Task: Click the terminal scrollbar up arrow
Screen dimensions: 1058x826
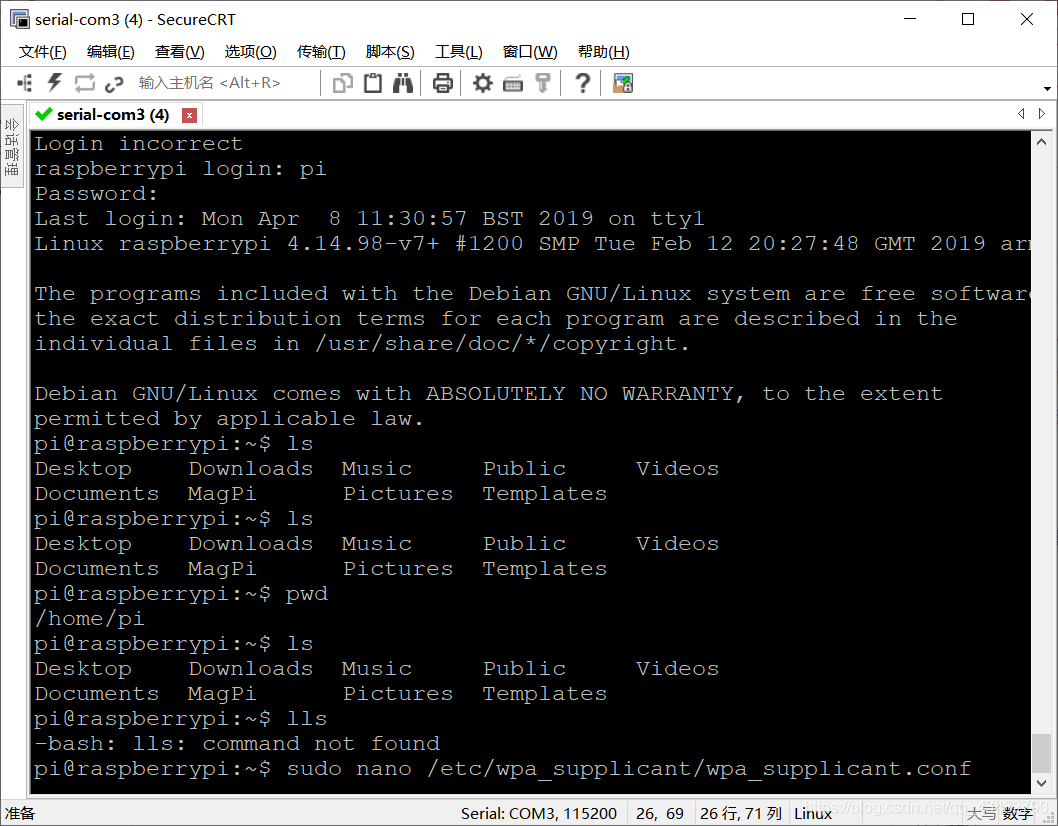Action: 1041,142
